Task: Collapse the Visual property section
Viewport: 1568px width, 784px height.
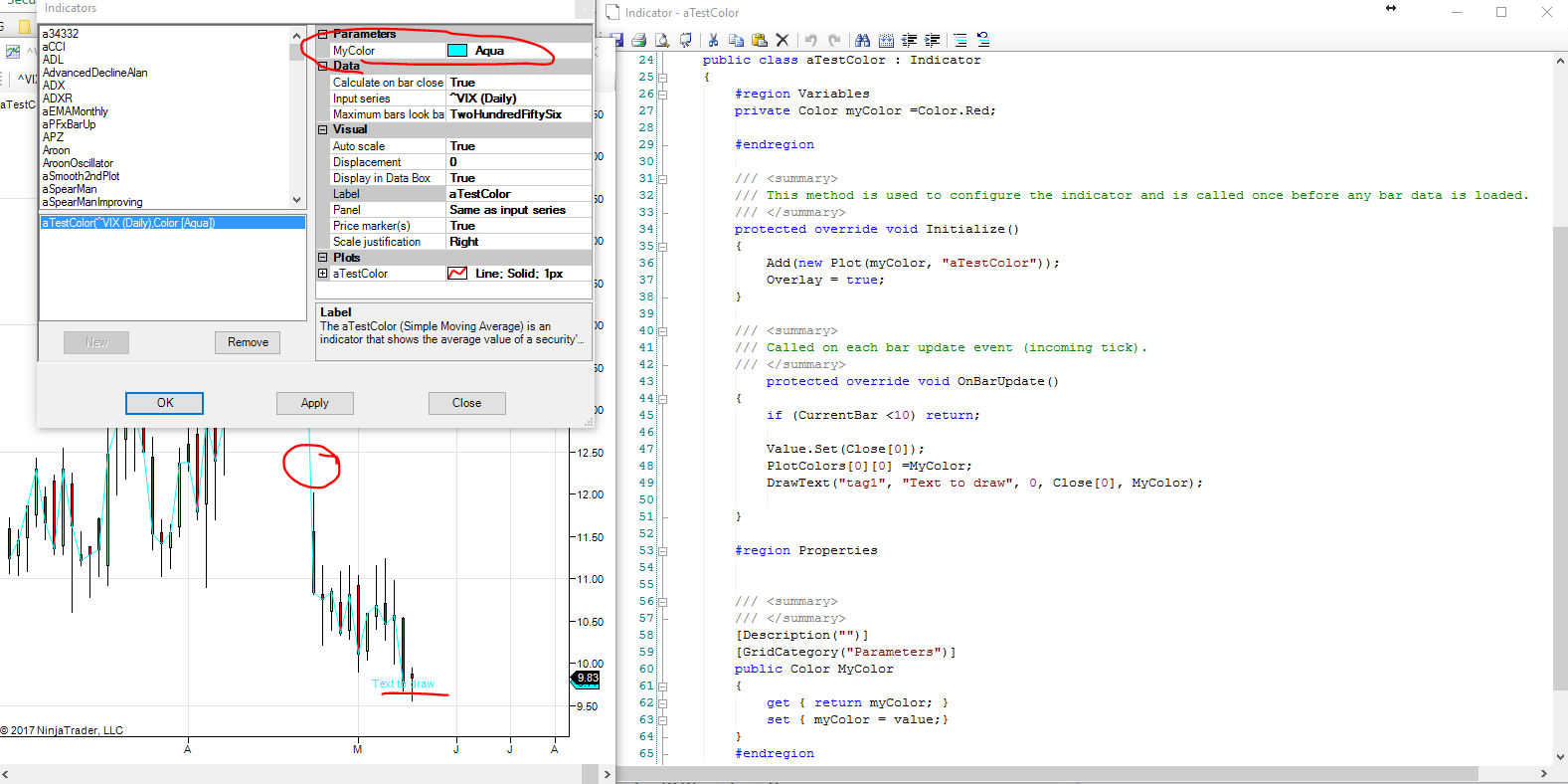Action: [x=322, y=130]
